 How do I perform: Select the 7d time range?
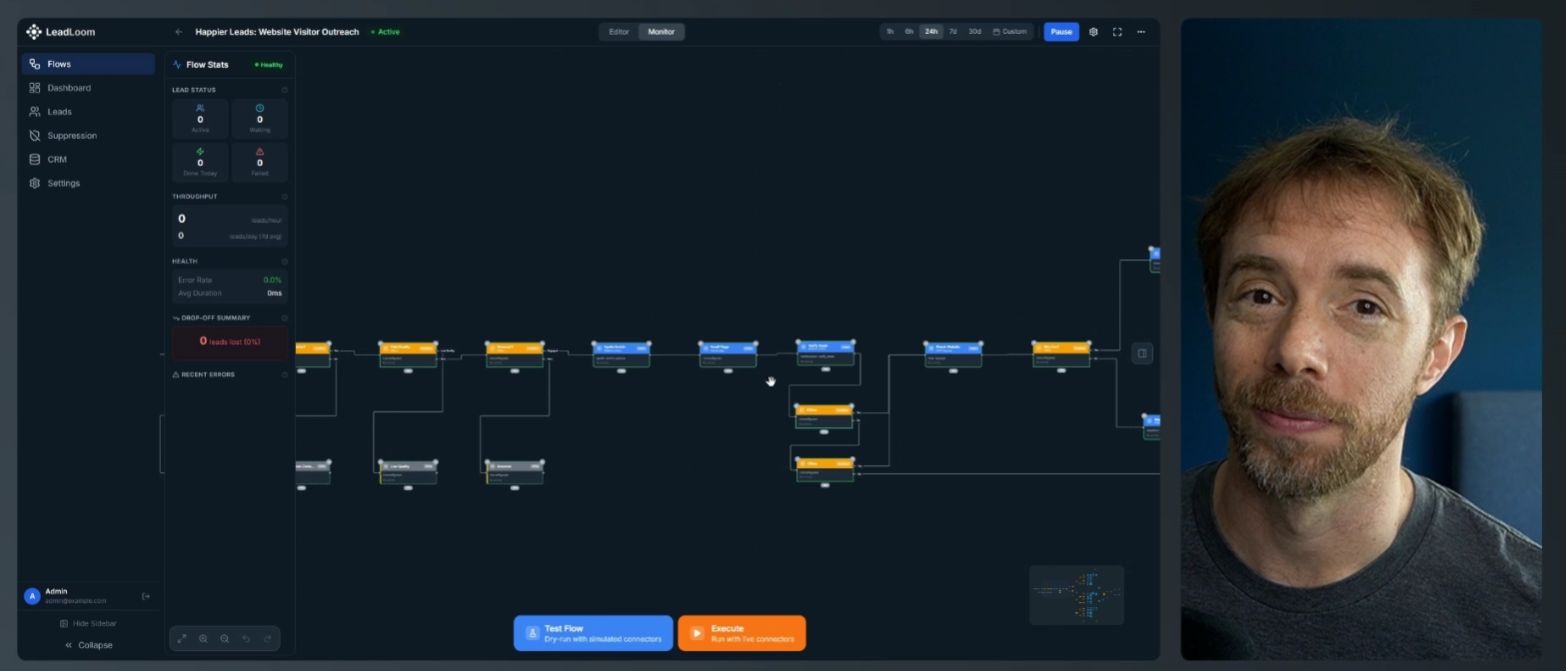click(x=953, y=32)
